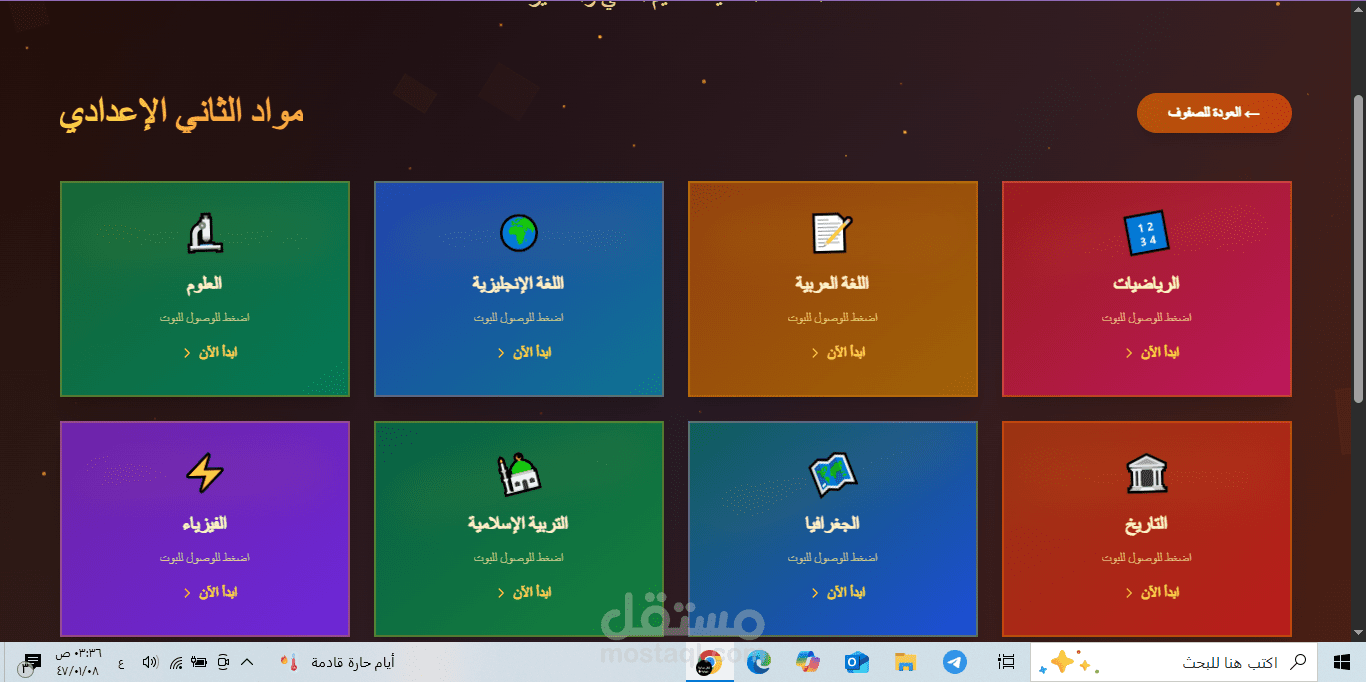Click the مواد الثاني الإعدادي heading

[182, 113]
